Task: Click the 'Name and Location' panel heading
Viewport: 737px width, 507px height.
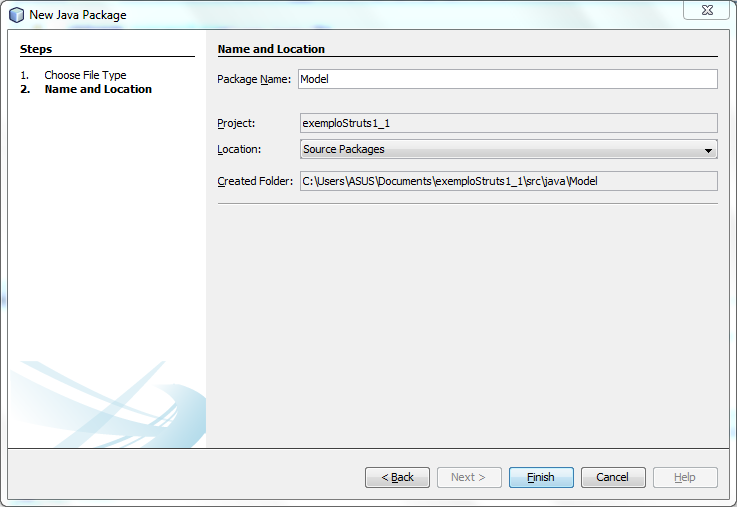Action: coord(271,49)
